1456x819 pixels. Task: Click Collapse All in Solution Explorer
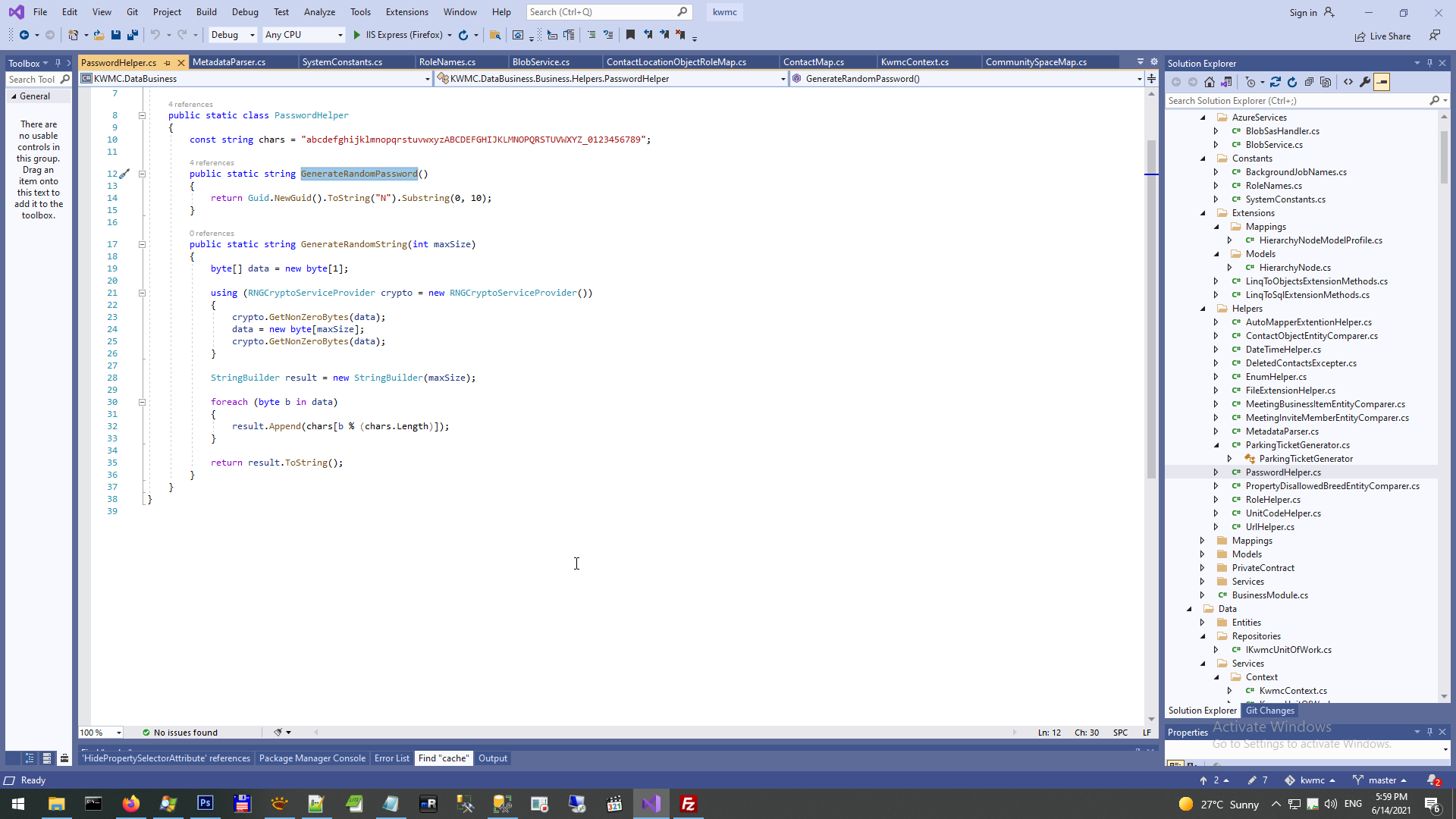1309,82
